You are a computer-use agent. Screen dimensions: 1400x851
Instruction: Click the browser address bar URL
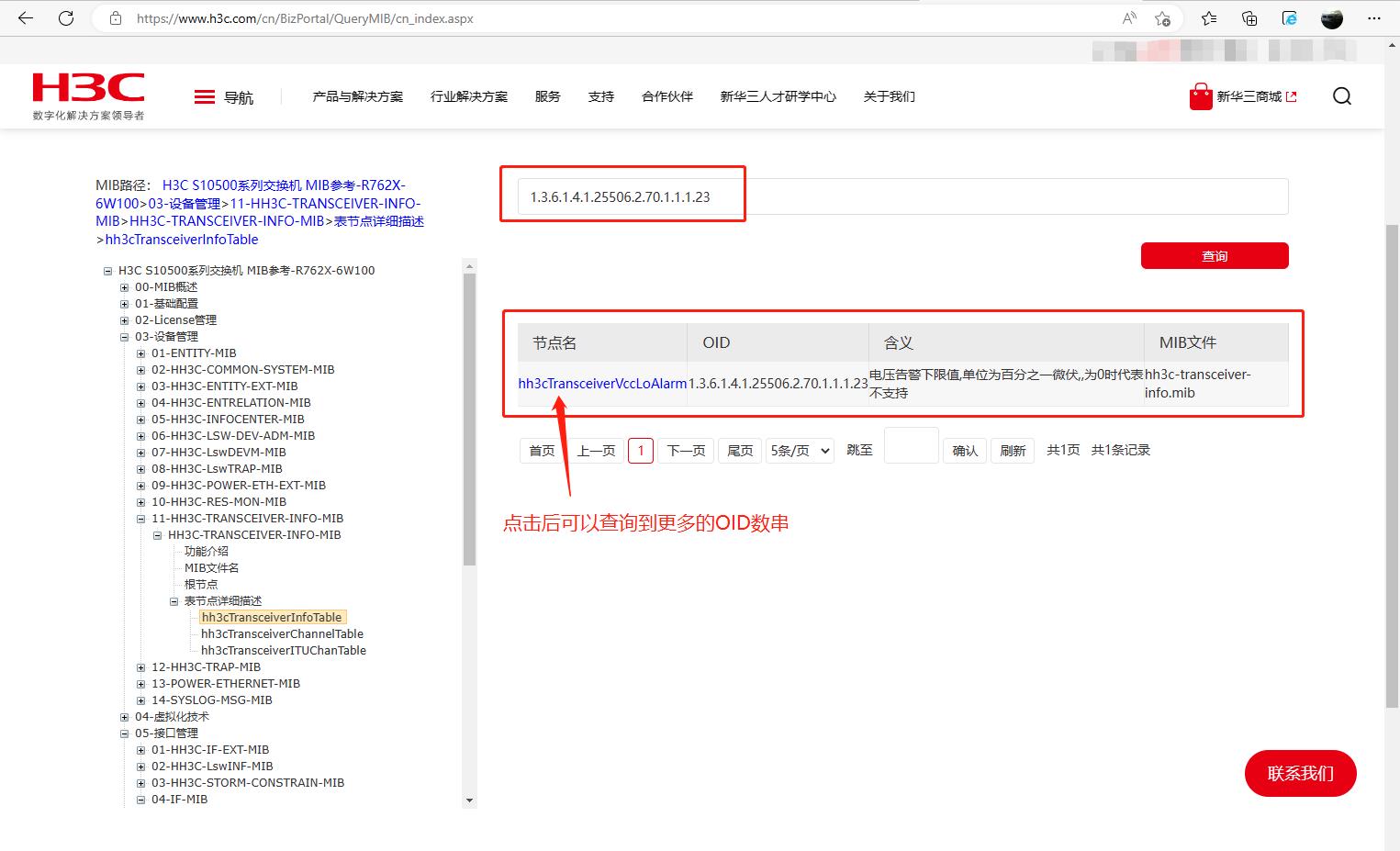click(305, 18)
